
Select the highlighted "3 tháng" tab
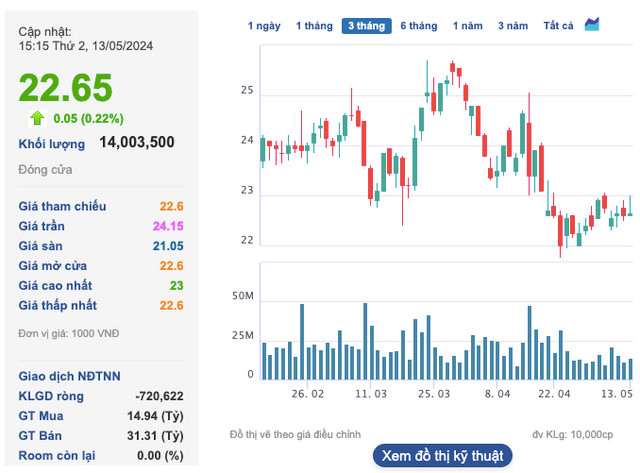366,26
